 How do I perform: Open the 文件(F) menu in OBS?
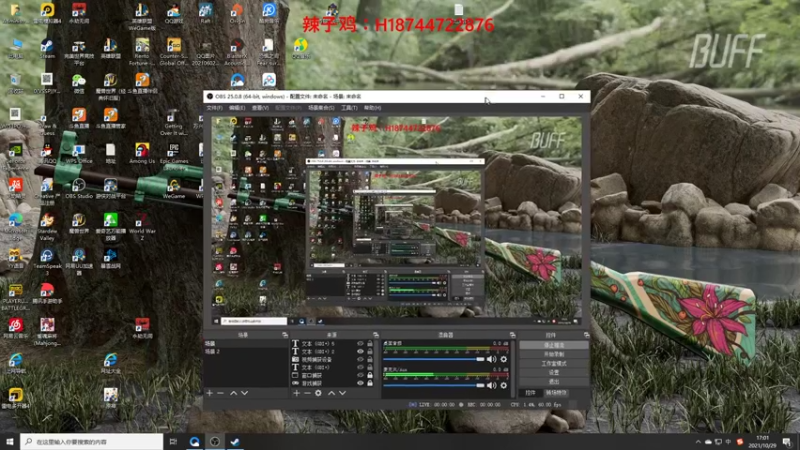coord(214,108)
